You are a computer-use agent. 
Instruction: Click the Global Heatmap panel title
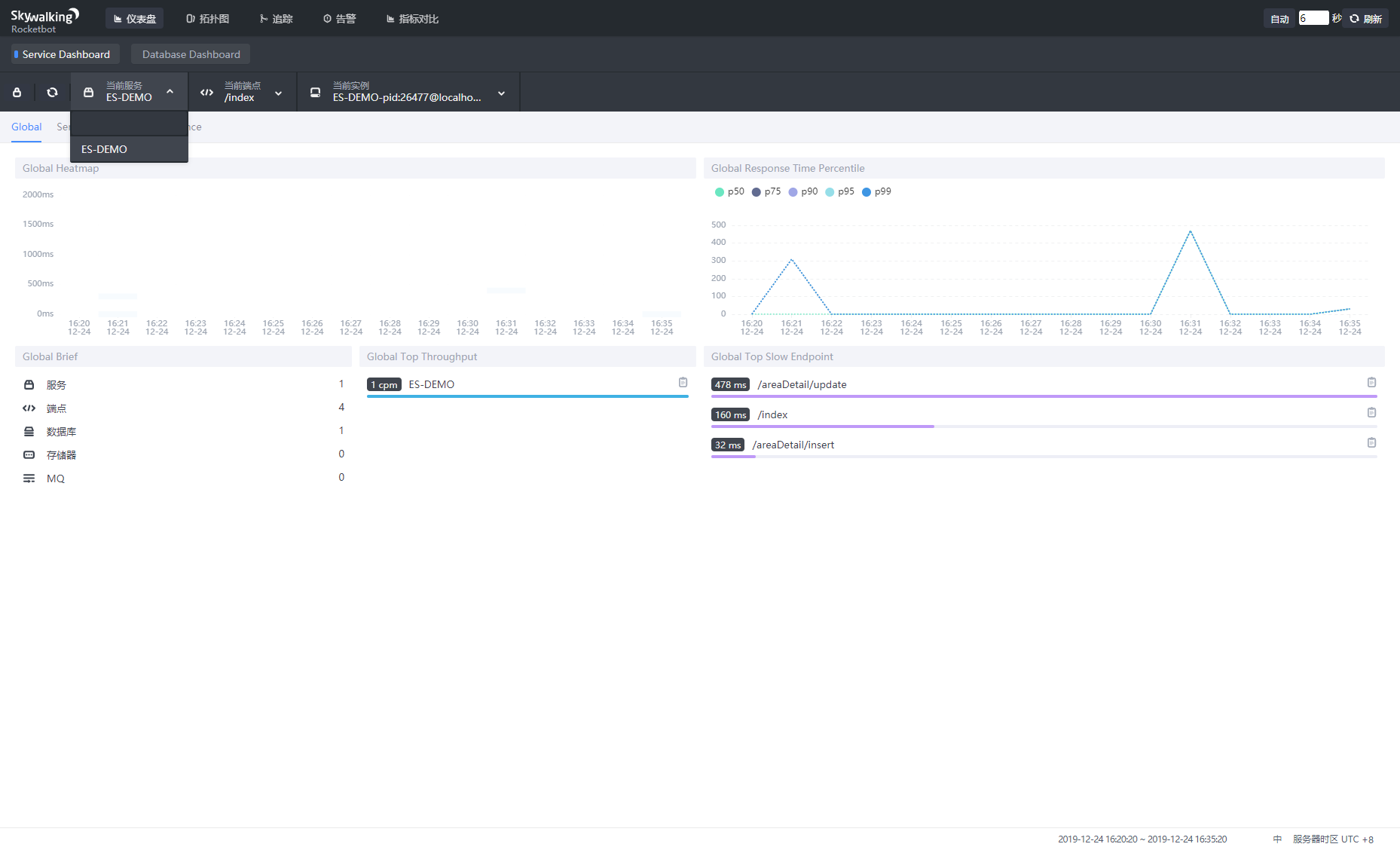[x=60, y=168]
